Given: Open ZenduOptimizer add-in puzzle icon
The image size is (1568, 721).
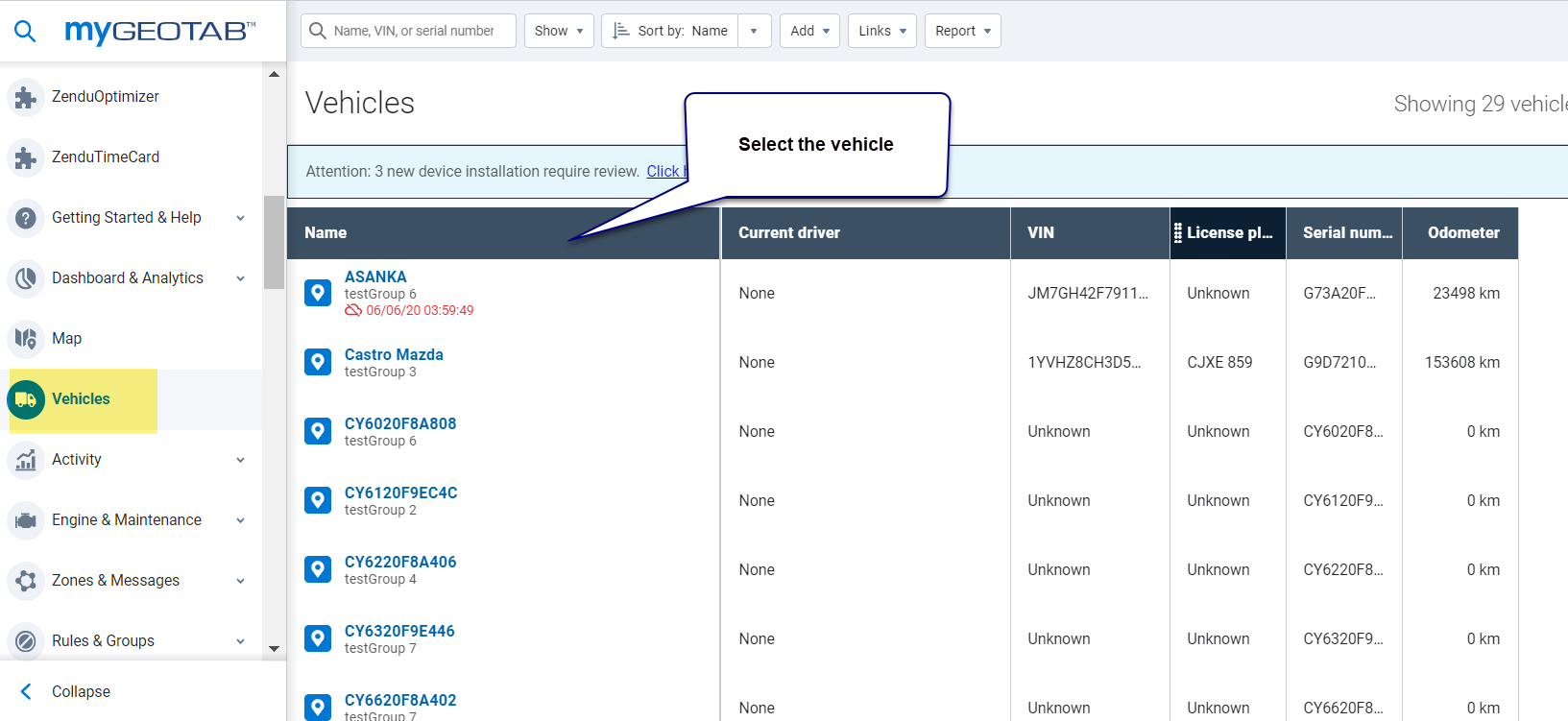Looking at the screenshot, I should [26, 97].
